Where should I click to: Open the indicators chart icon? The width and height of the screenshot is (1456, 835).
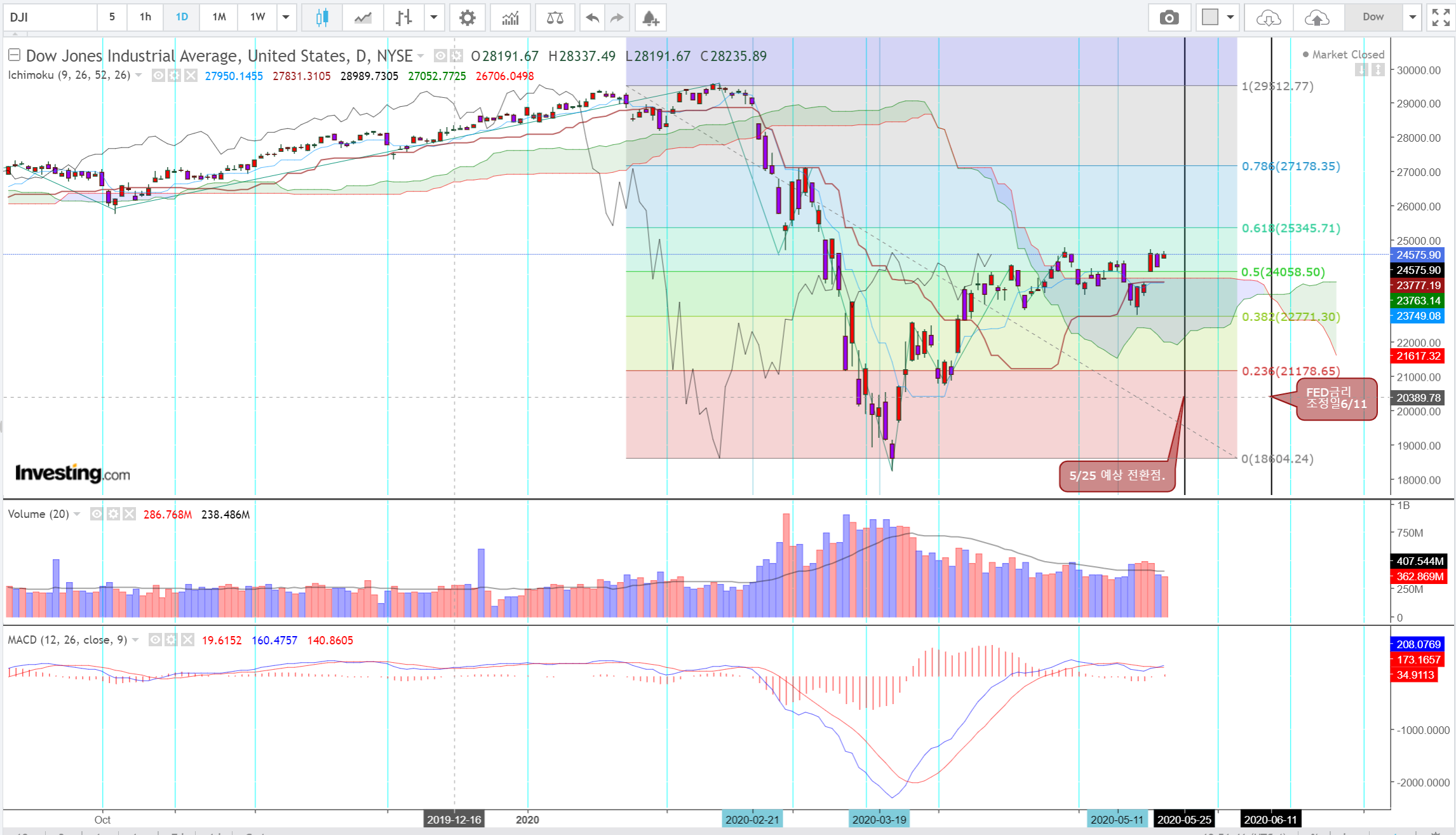pos(510,17)
